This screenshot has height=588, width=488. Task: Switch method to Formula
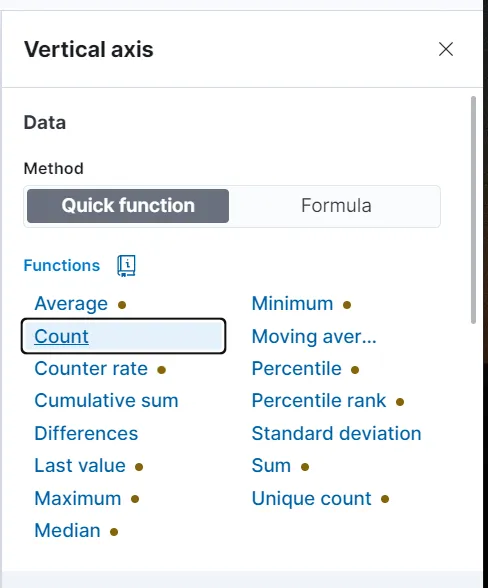coord(336,206)
